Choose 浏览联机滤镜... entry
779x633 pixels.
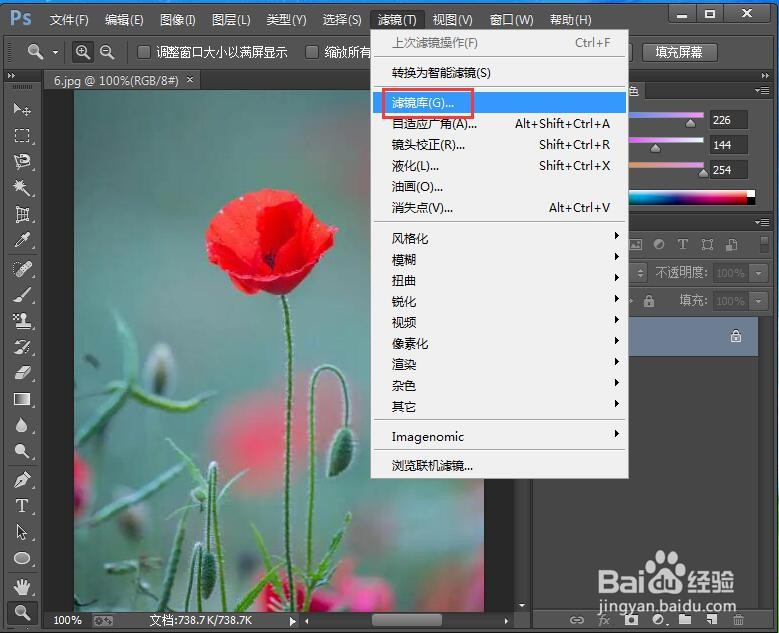pyautogui.click(x=500, y=465)
